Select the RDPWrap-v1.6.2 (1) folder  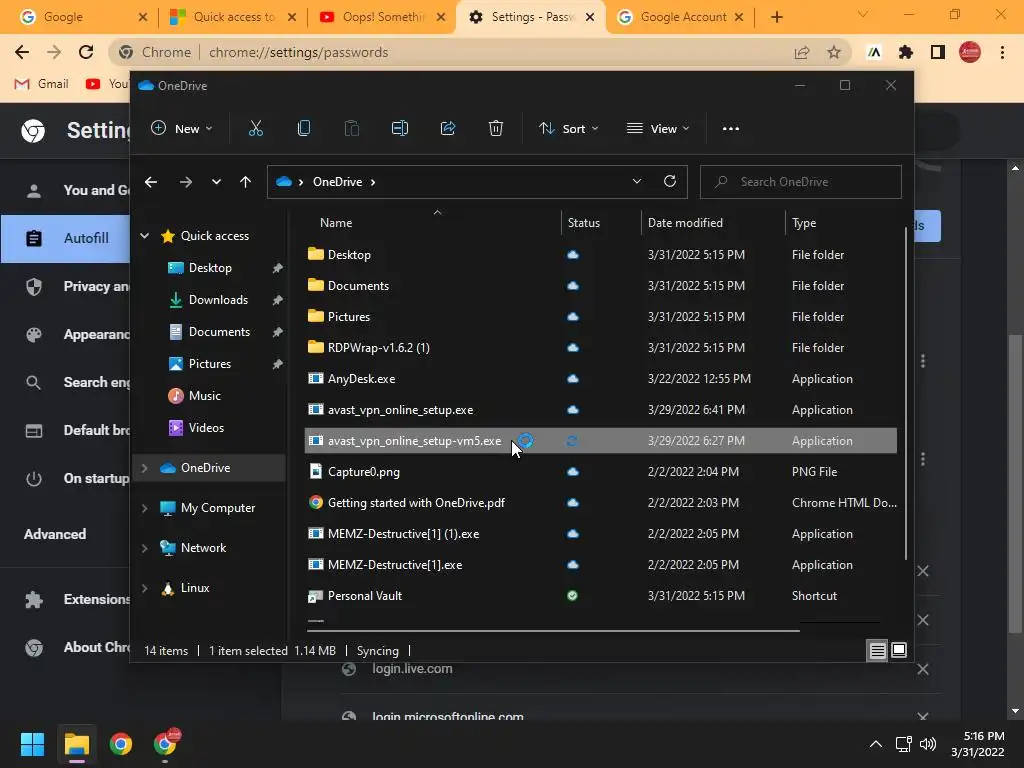(x=600, y=347)
